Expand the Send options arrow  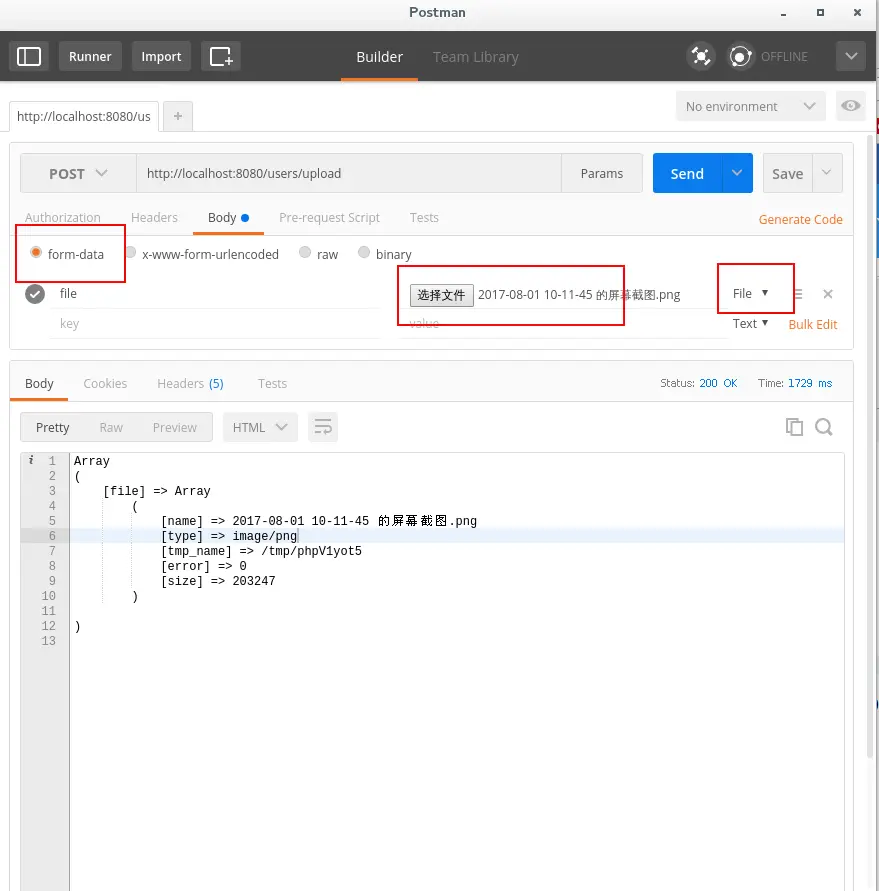(x=737, y=173)
